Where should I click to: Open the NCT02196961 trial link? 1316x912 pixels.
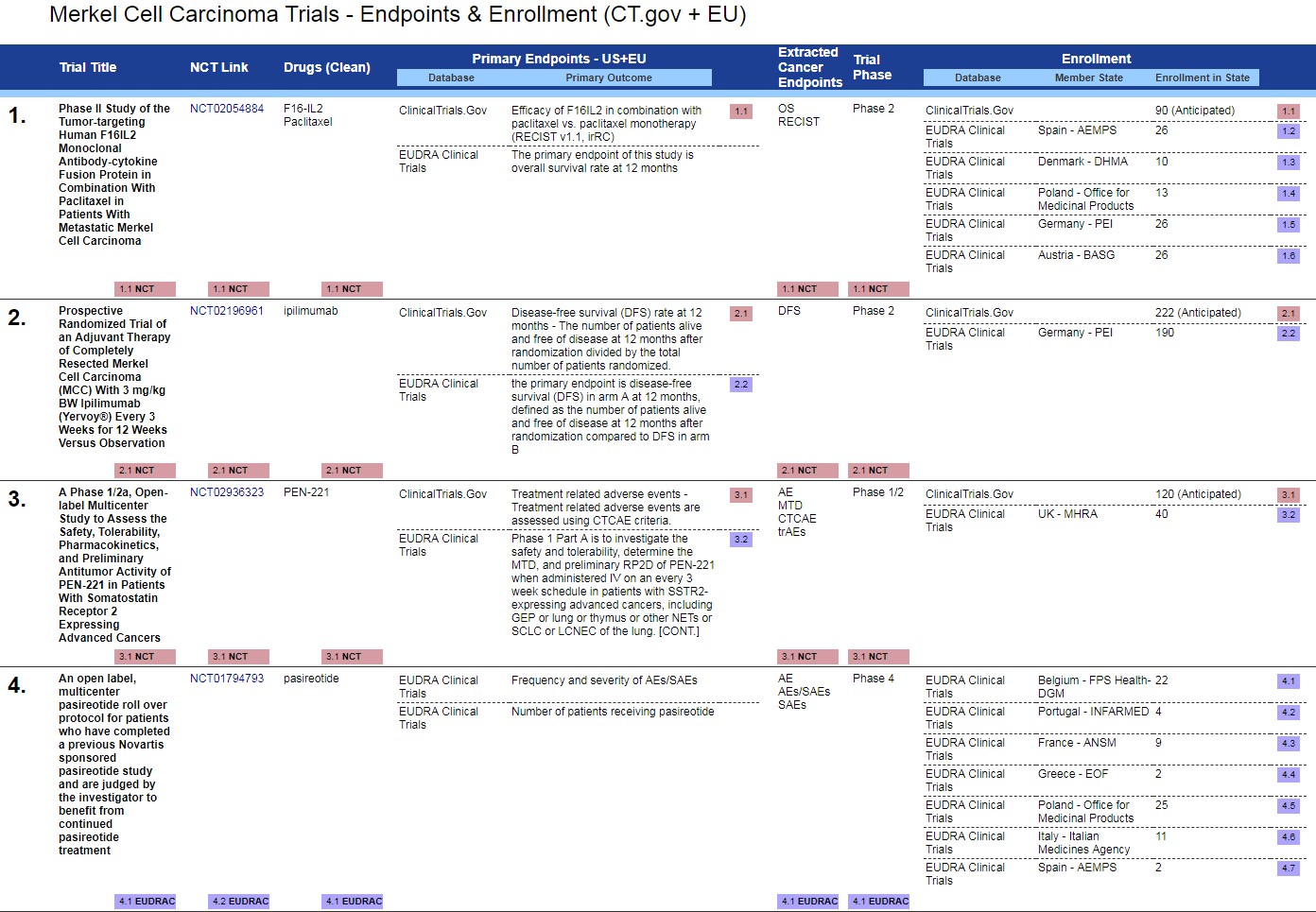tap(226, 311)
